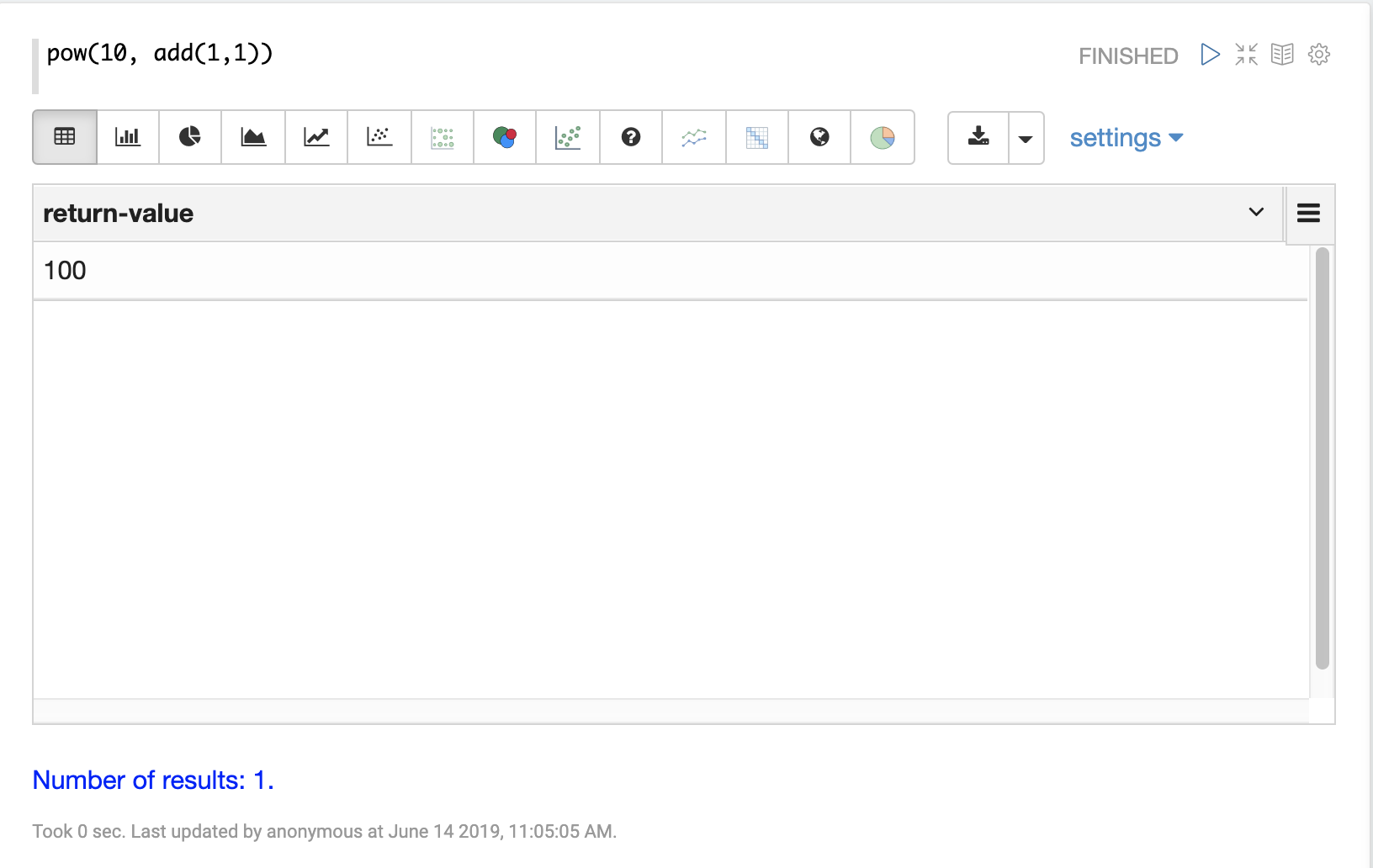The height and width of the screenshot is (868, 1373).
Task: Click the blue heatmap grid icon
Action: click(x=757, y=137)
